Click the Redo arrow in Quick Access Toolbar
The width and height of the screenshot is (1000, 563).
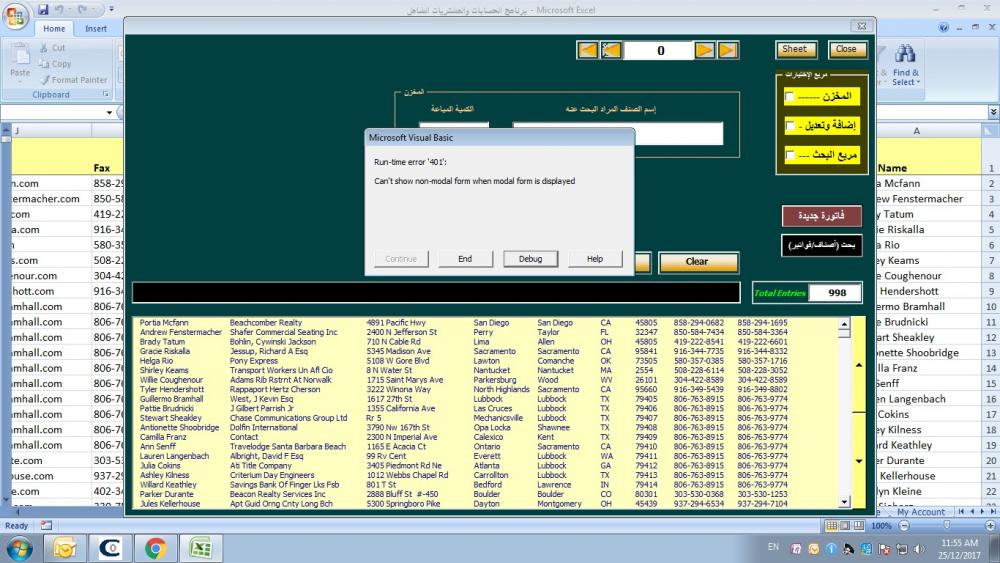pyautogui.click(x=82, y=10)
